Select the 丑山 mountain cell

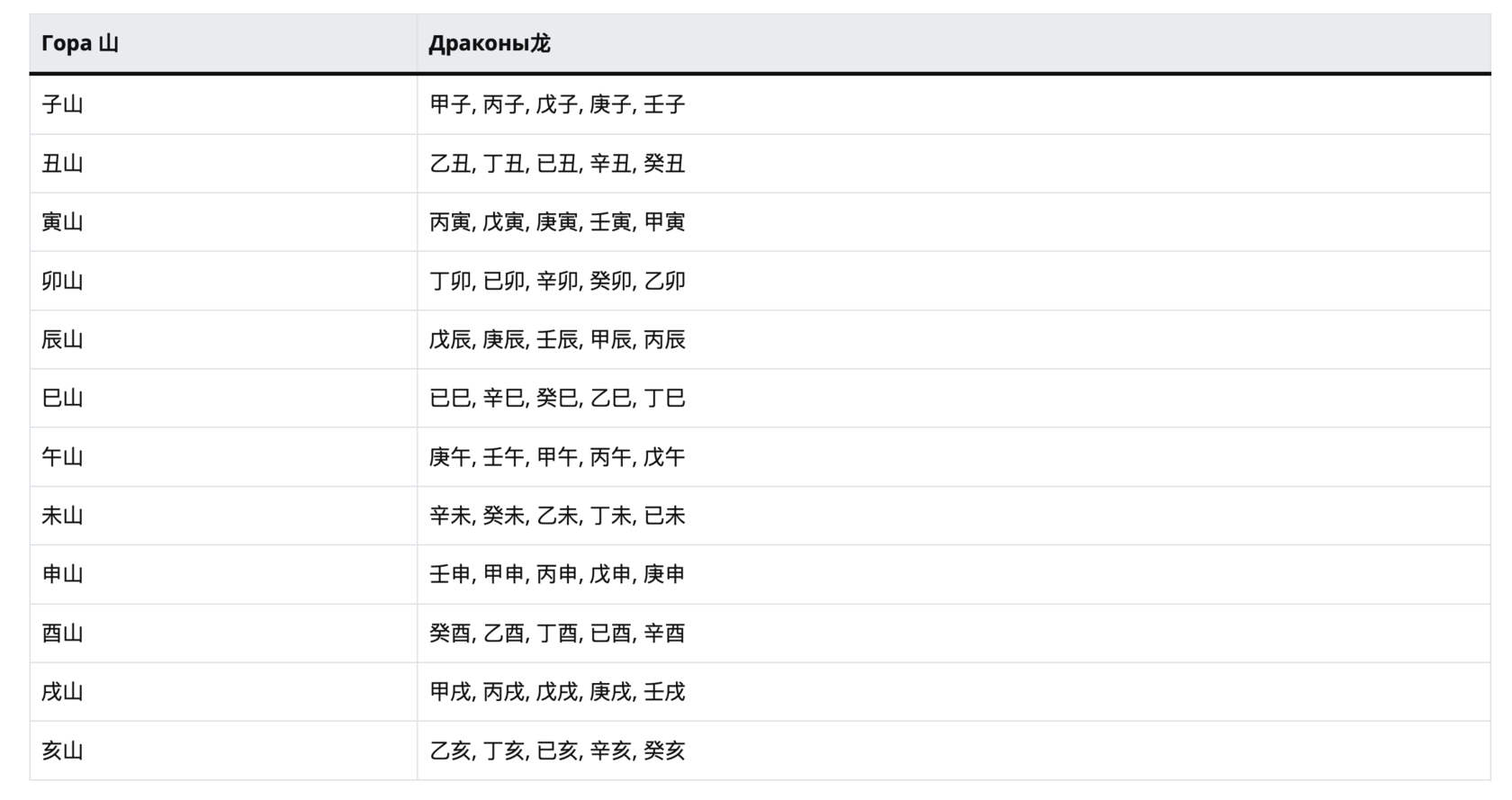[62, 164]
